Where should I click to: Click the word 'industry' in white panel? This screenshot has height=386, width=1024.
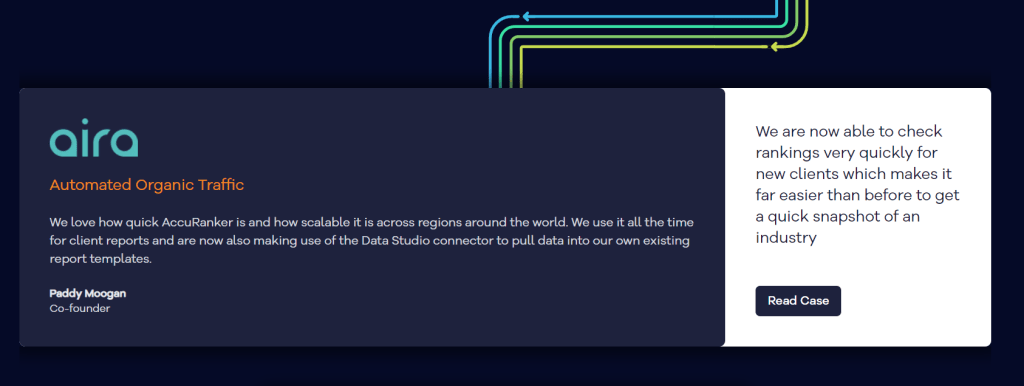coord(786,238)
